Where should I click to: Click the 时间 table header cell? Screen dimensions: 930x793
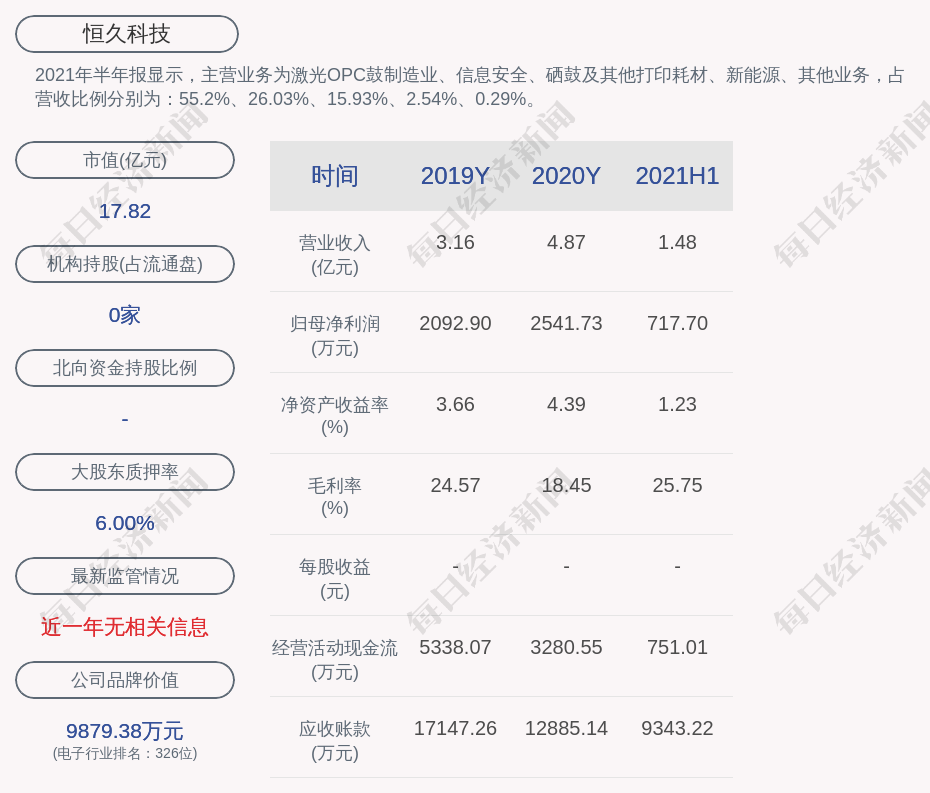click(x=335, y=176)
